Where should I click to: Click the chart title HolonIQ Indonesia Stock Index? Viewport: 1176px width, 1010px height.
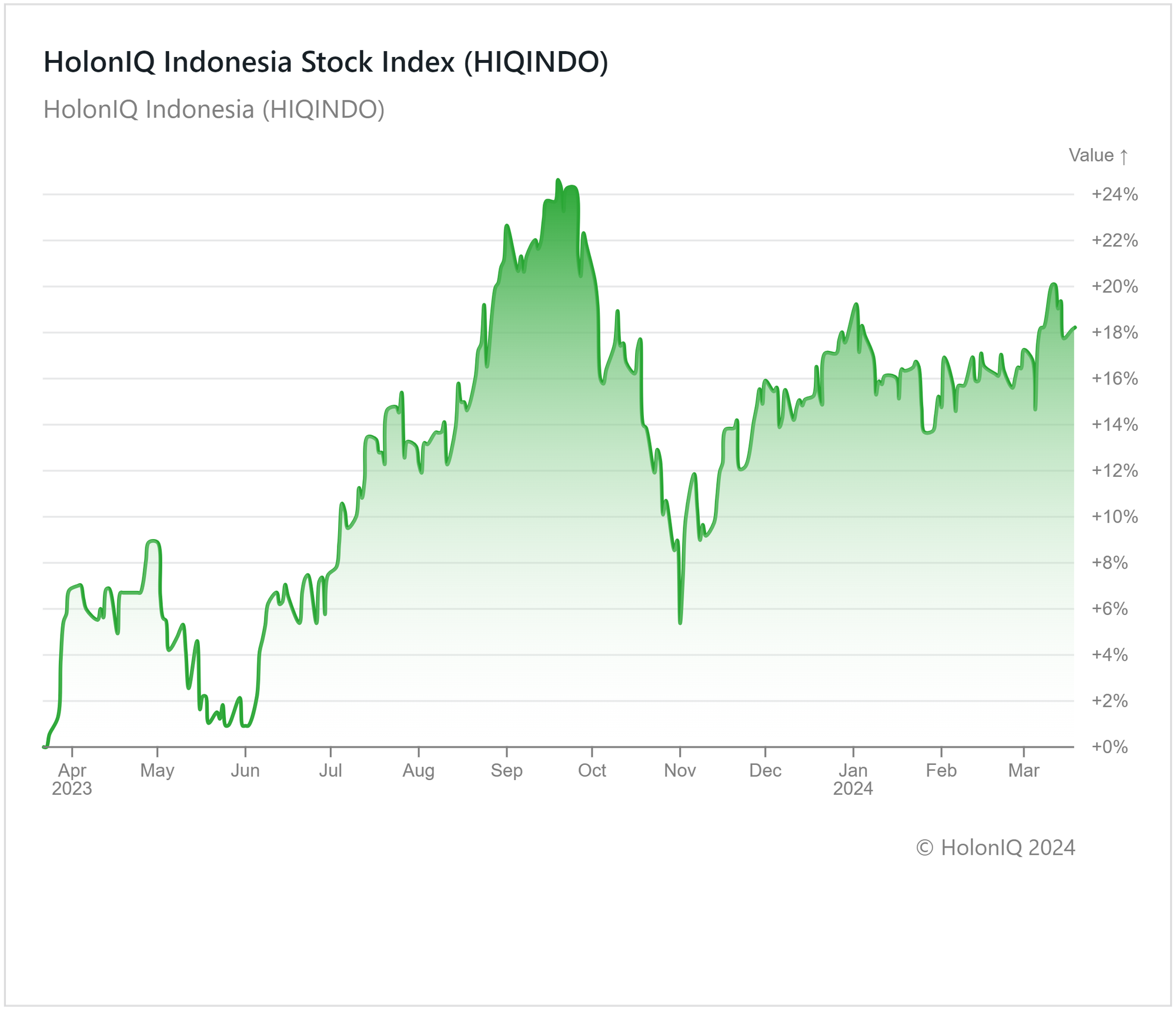(x=325, y=62)
